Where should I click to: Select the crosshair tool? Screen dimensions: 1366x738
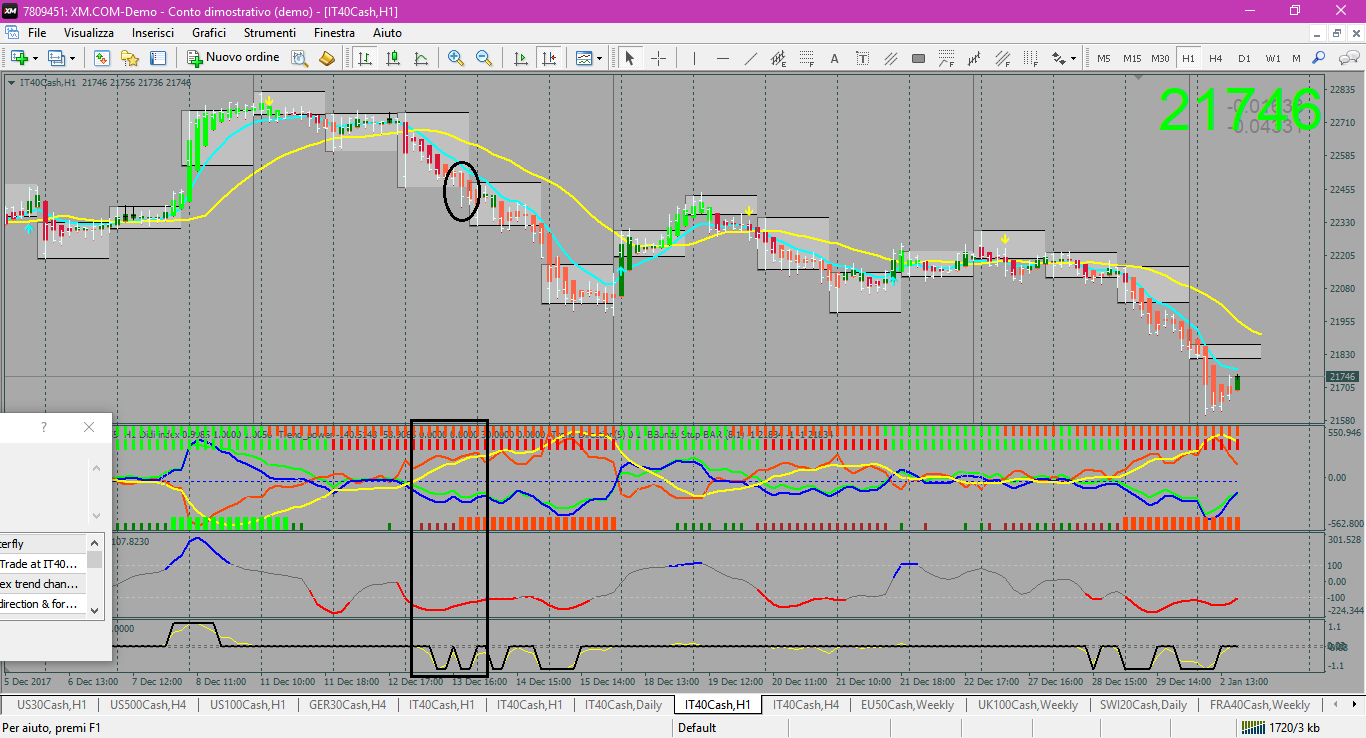point(658,58)
